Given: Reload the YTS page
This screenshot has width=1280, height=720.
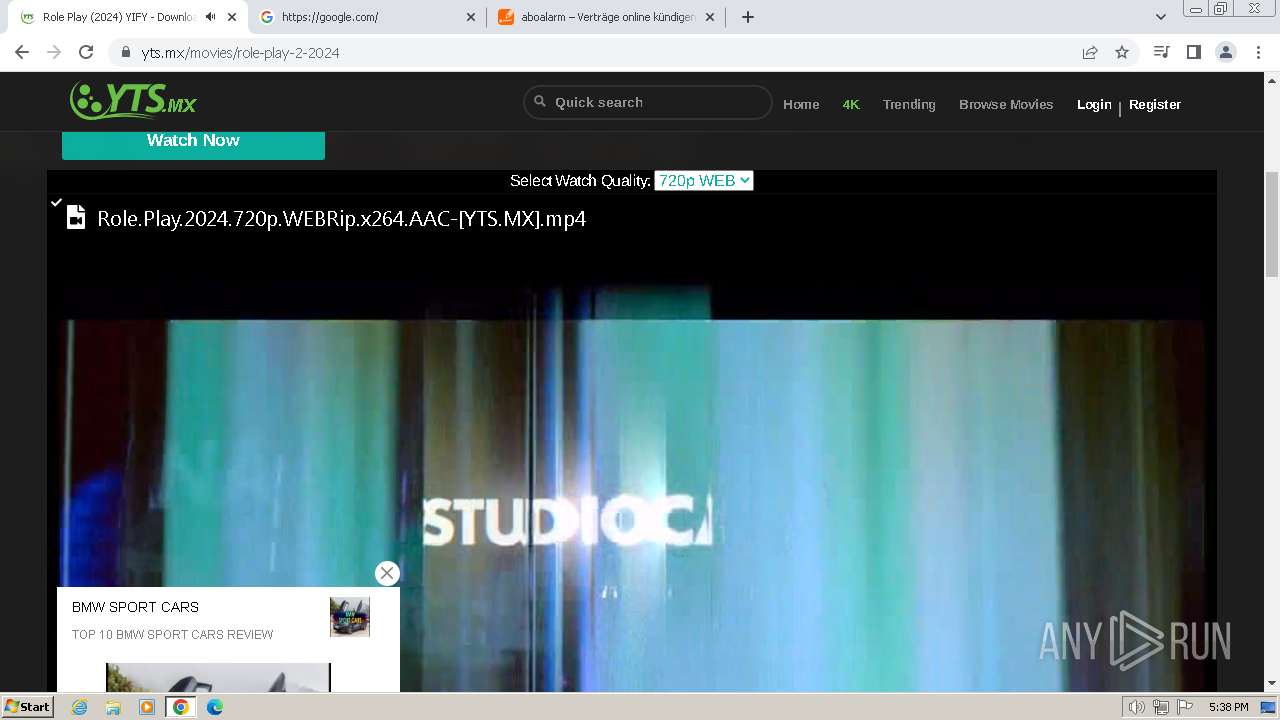Looking at the screenshot, I should (x=86, y=52).
